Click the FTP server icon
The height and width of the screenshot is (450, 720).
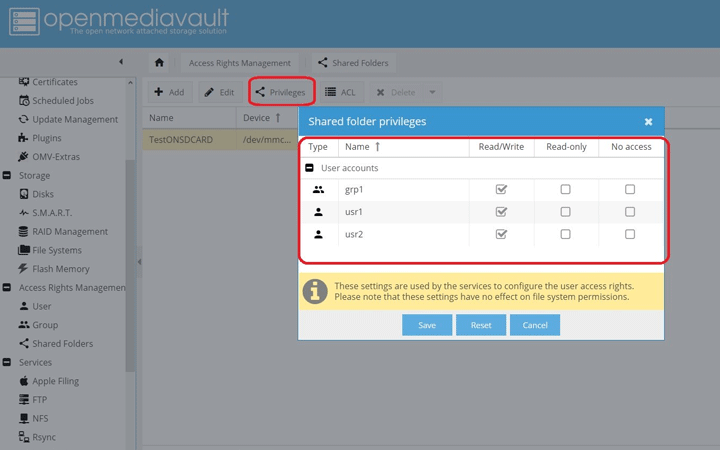tap(24, 399)
